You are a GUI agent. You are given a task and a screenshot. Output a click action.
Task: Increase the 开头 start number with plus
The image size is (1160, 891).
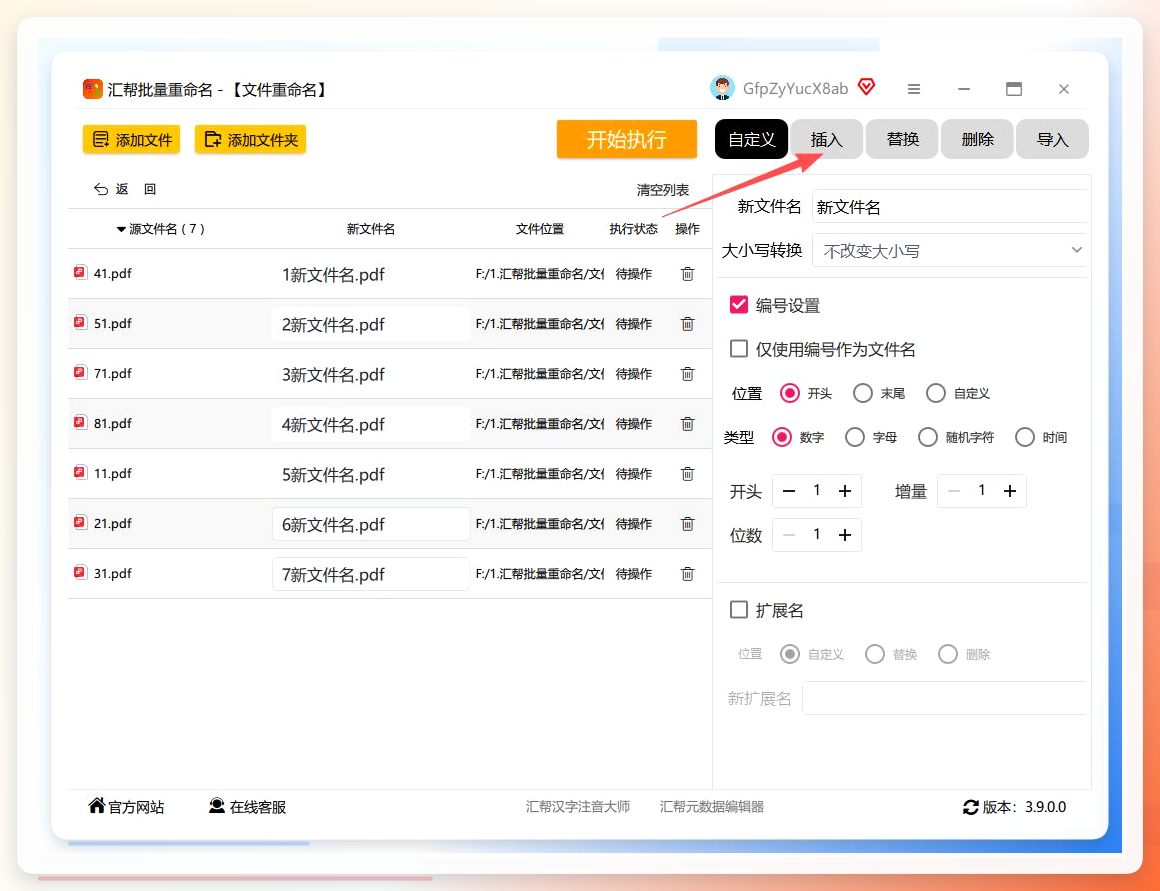coord(845,491)
